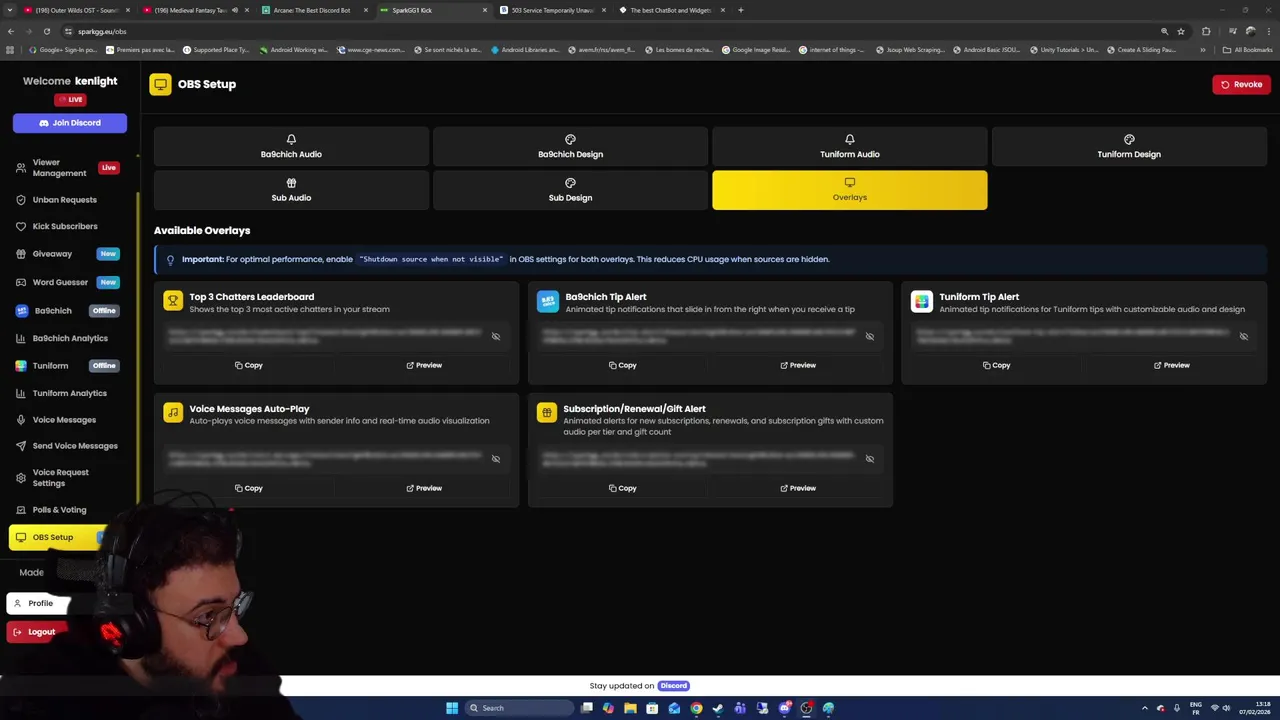Bookmark this page with star icon
The width and height of the screenshot is (1280, 720).
(1180, 31)
